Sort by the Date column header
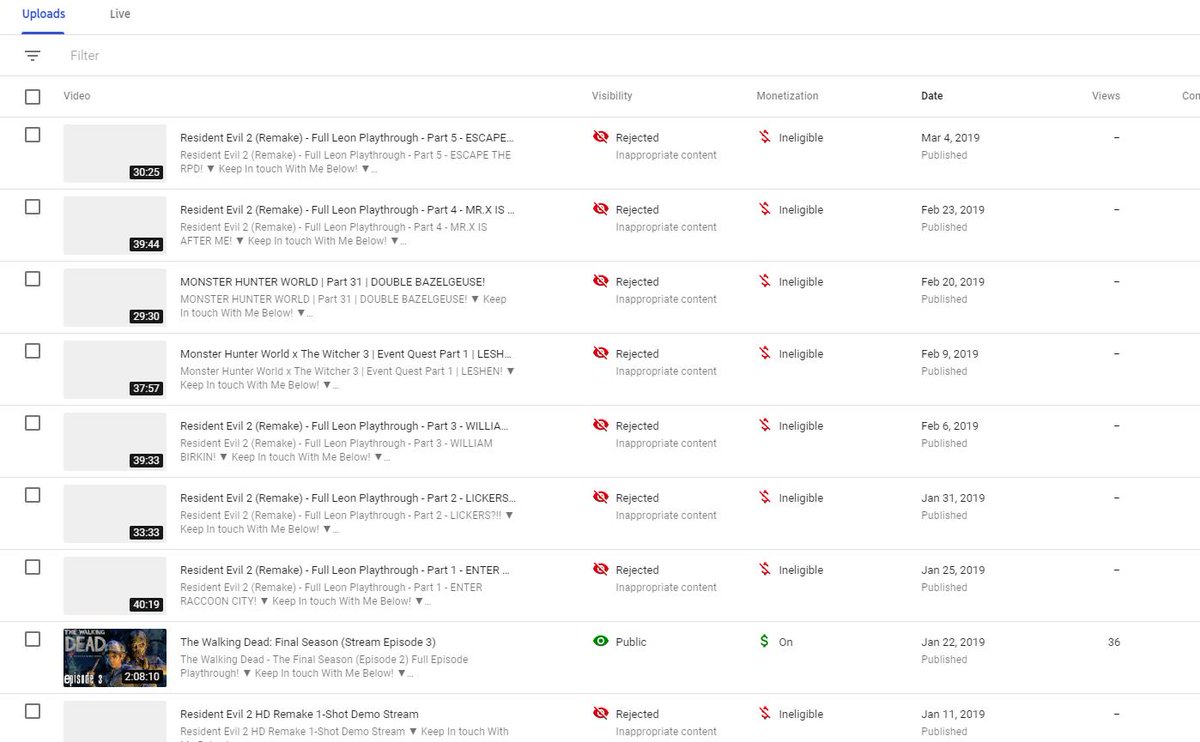Screen dimensions: 1200x742 click(932, 96)
